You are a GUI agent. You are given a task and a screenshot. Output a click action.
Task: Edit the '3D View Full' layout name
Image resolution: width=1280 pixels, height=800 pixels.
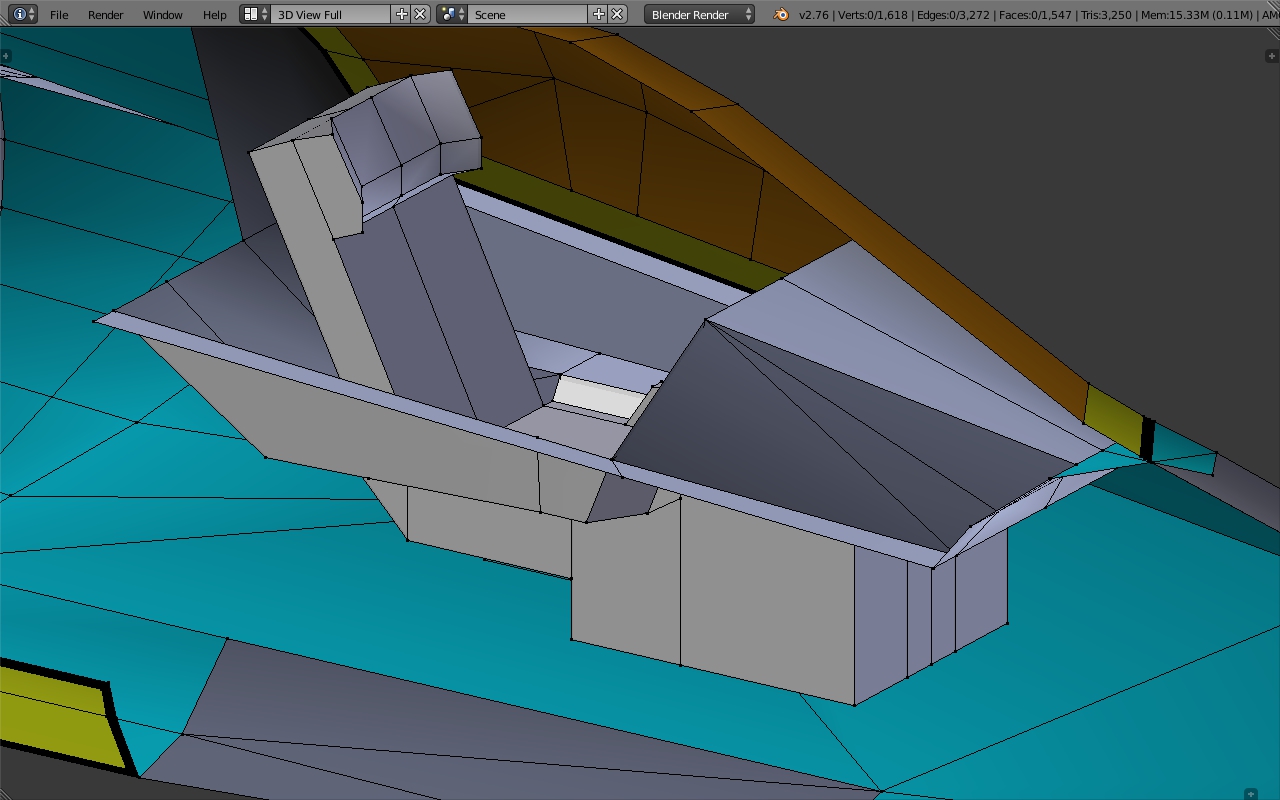tap(331, 14)
